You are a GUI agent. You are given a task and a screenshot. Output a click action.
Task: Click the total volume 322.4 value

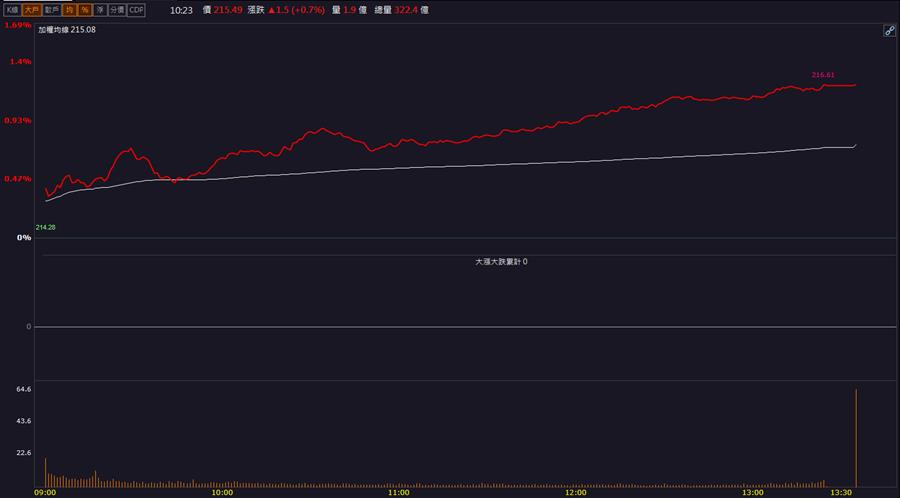click(x=406, y=10)
